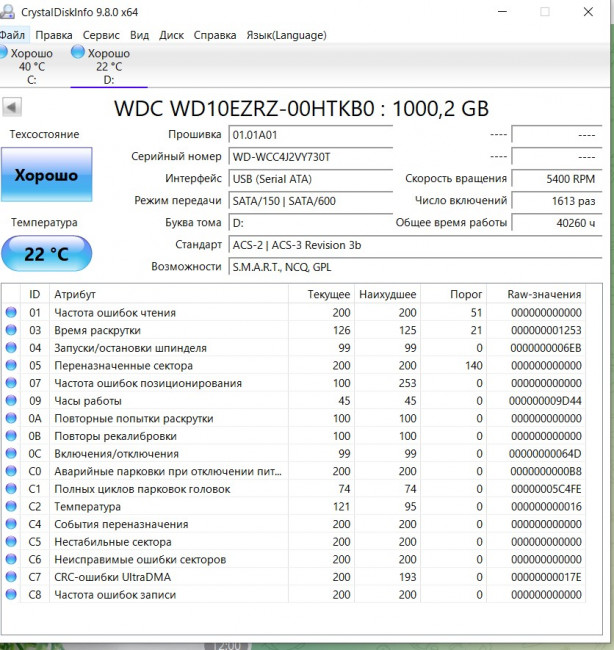Click the features field S.M.A.R.T., NCQ, GPL
This screenshot has height=650, width=614.
point(415,267)
